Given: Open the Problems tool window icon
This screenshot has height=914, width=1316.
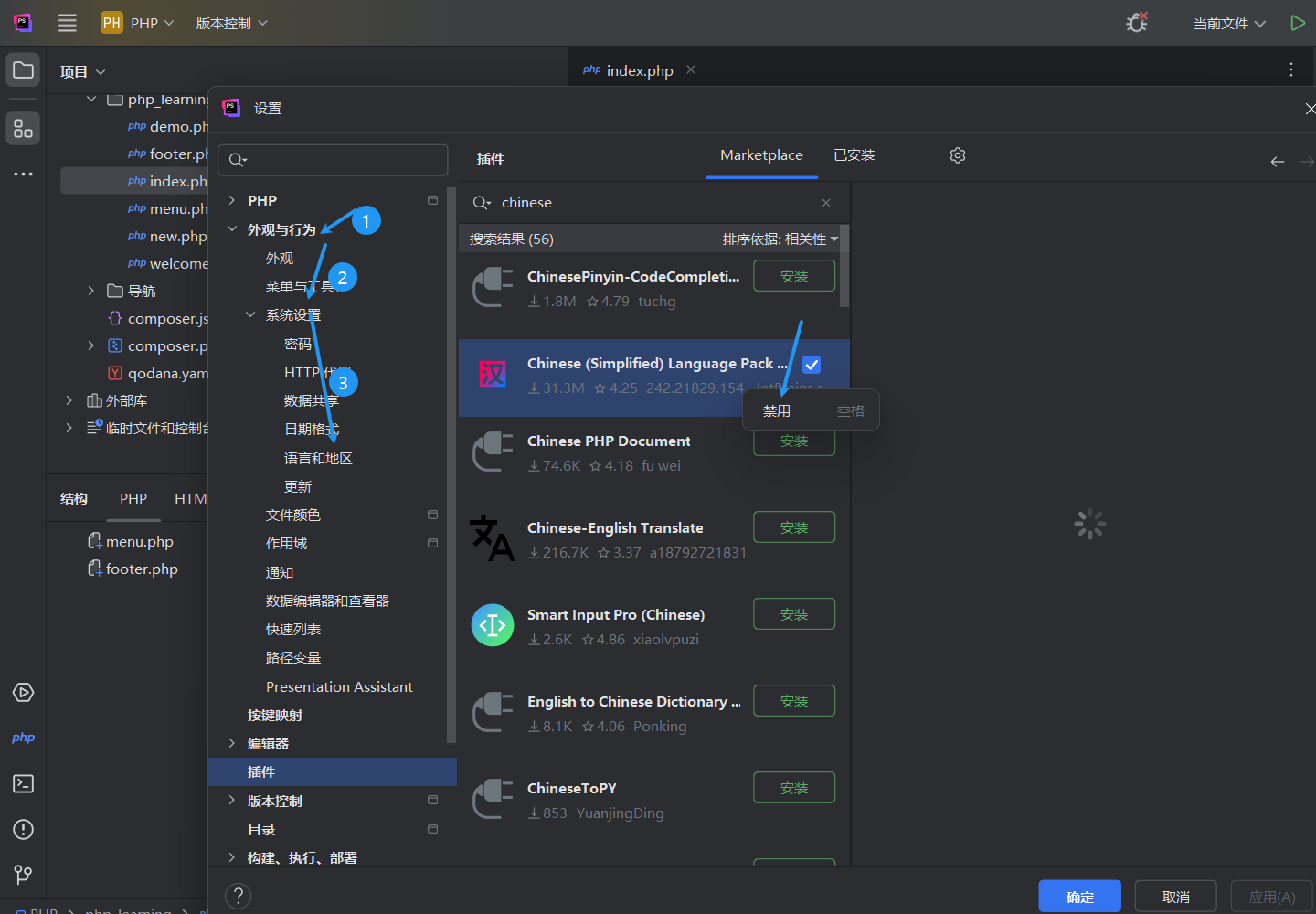Looking at the screenshot, I should 24,830.
